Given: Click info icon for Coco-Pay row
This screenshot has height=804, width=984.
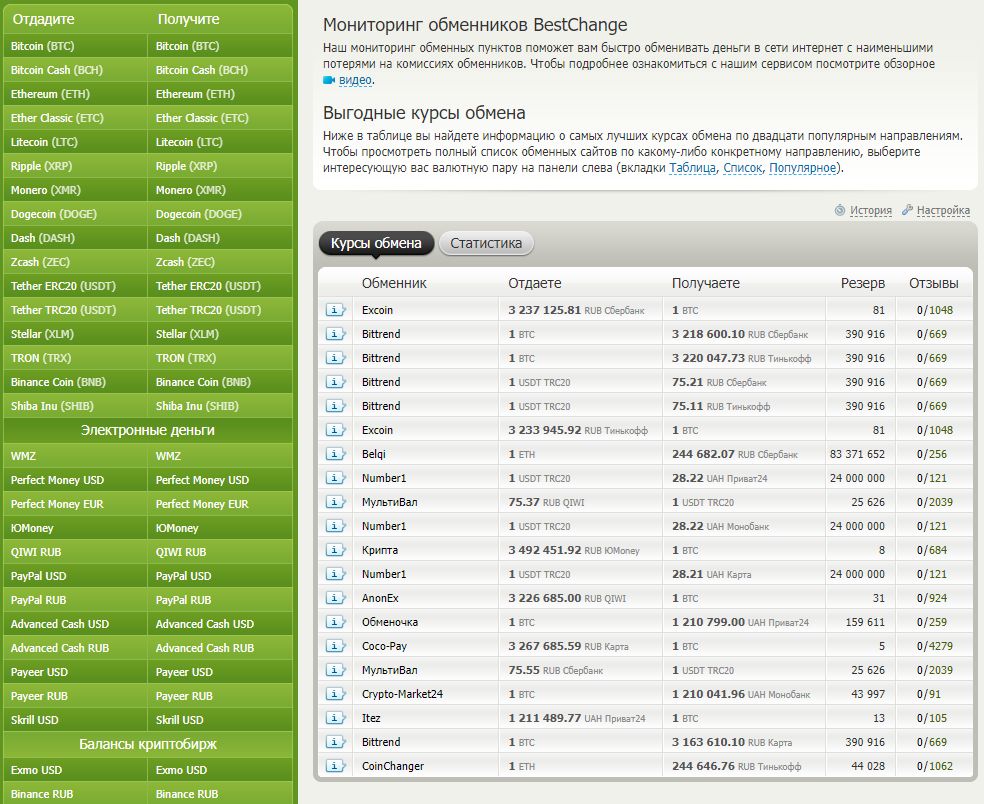Looking at the screenshot, I should 335,646.
